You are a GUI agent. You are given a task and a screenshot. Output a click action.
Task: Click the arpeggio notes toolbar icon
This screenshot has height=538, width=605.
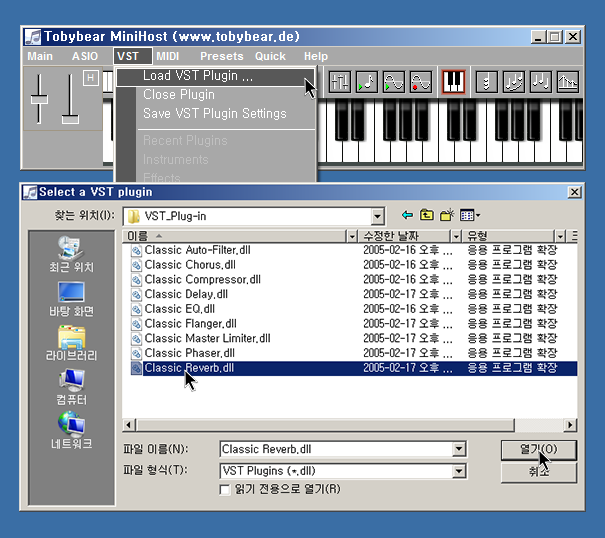click(514, 82)
